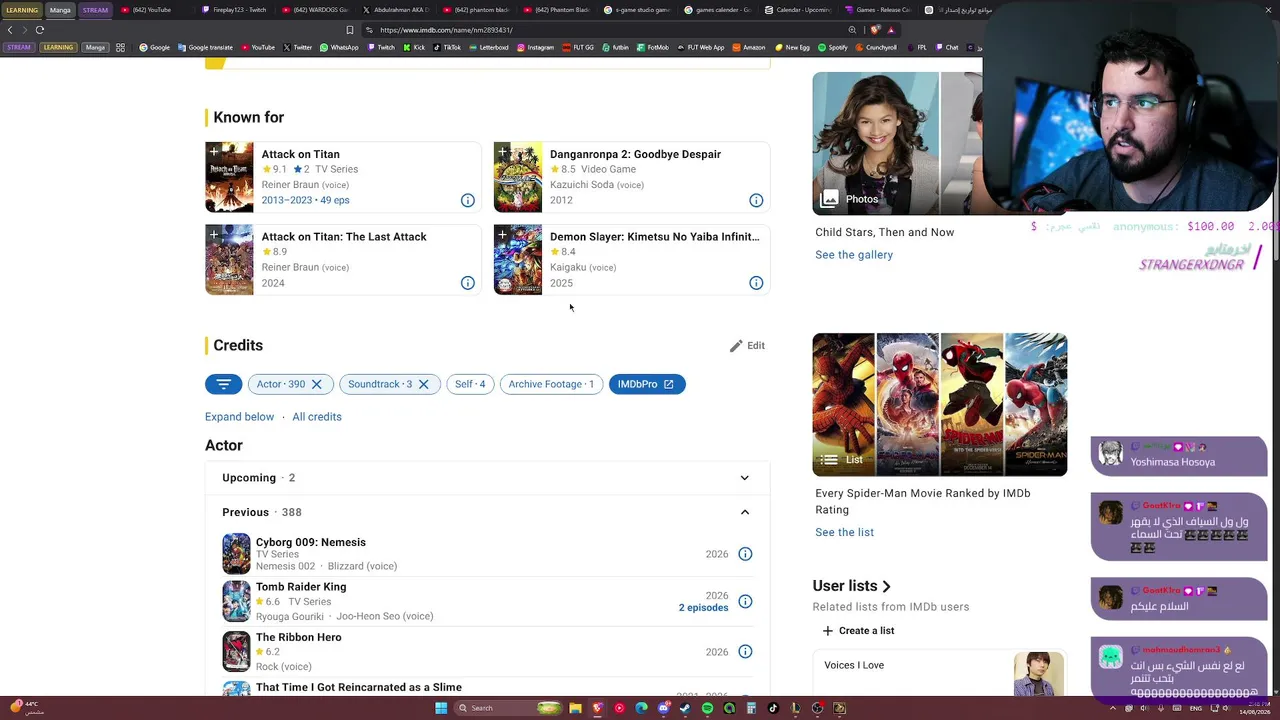Viewport: 1280px width, 720px height.
Task: Show hidden system tray icons
Action: point(1112,708)
